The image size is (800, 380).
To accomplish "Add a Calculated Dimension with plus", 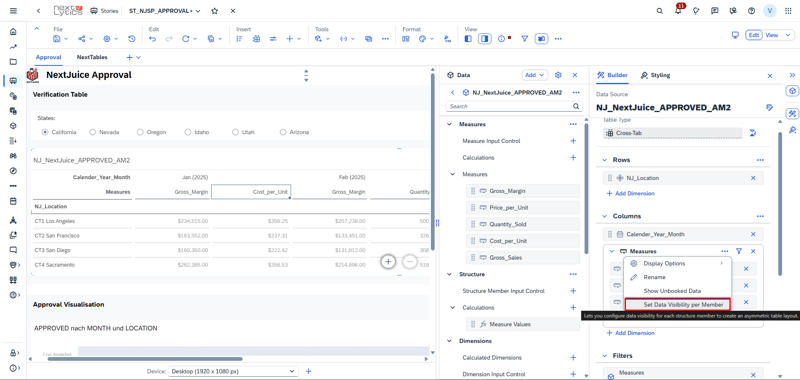I will 573,358.
